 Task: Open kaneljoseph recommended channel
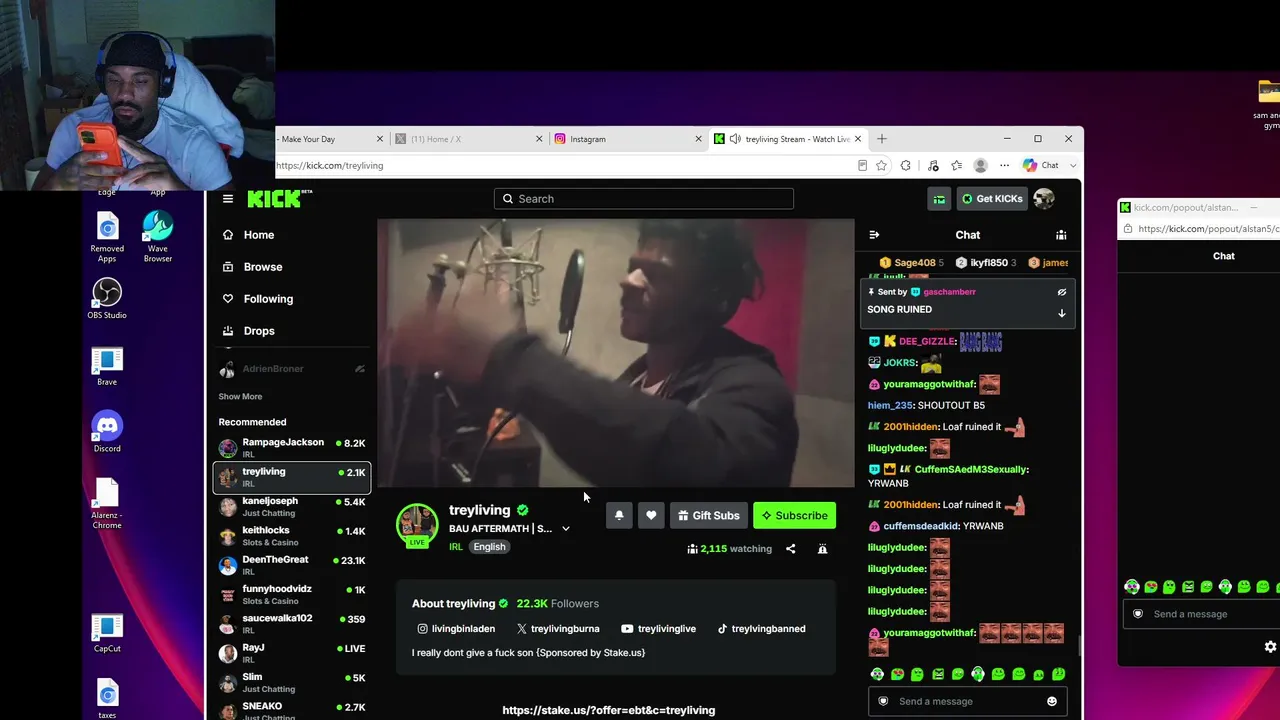click(292, 506)
